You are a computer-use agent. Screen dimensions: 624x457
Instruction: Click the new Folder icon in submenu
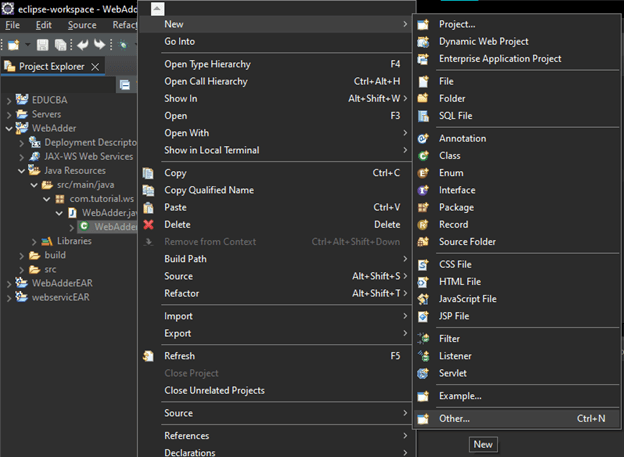(x=423, y=98)
